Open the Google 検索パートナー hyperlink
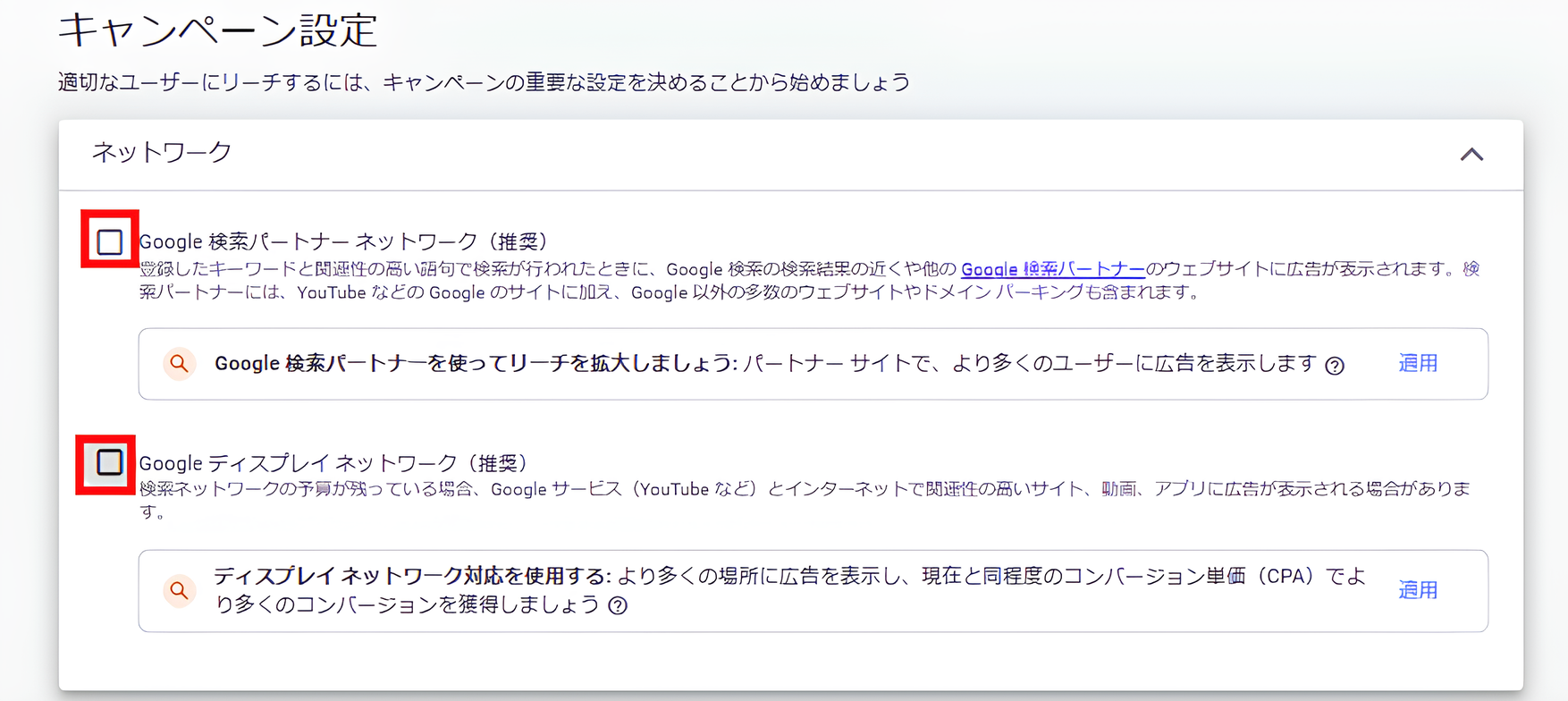1568x701 pixels. (x=1052, y=269)
